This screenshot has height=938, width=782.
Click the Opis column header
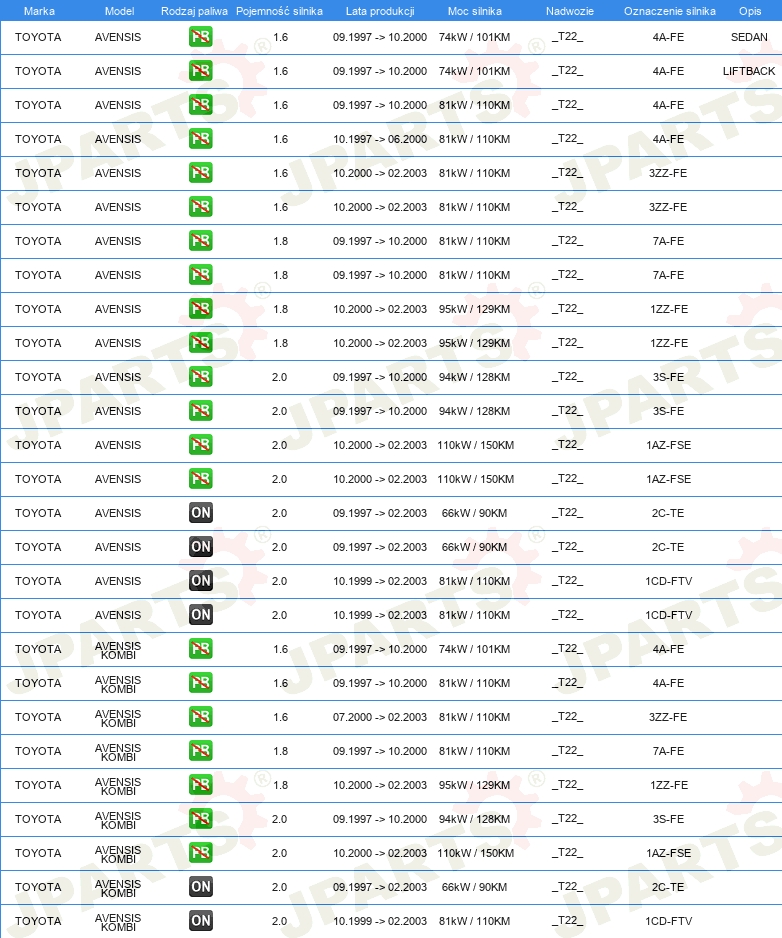[750, 11]
